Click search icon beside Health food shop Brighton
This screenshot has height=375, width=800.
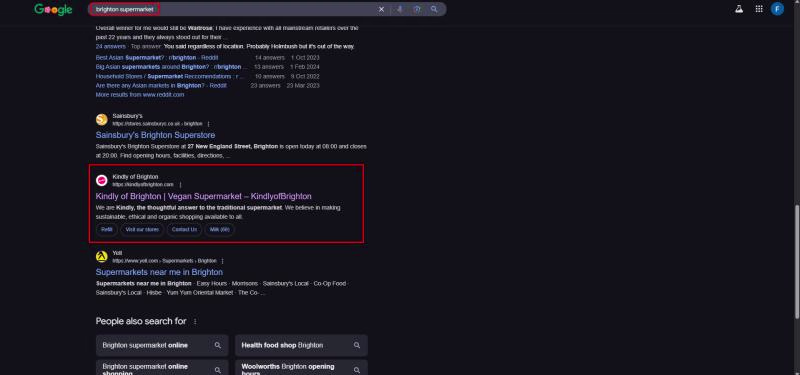click(357, 345)
